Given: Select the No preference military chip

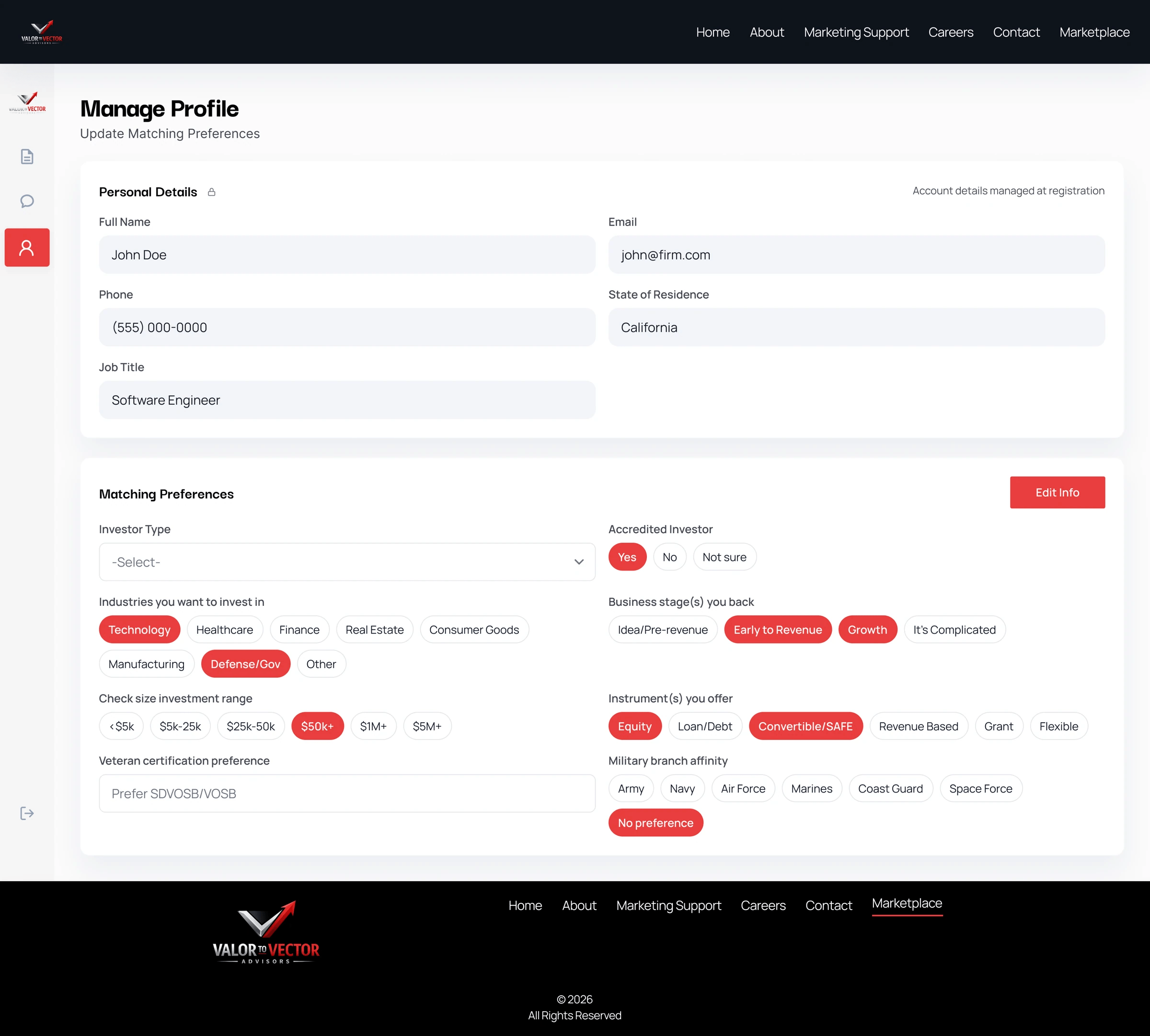Looking at the screenshot, I should click(655, 822).
